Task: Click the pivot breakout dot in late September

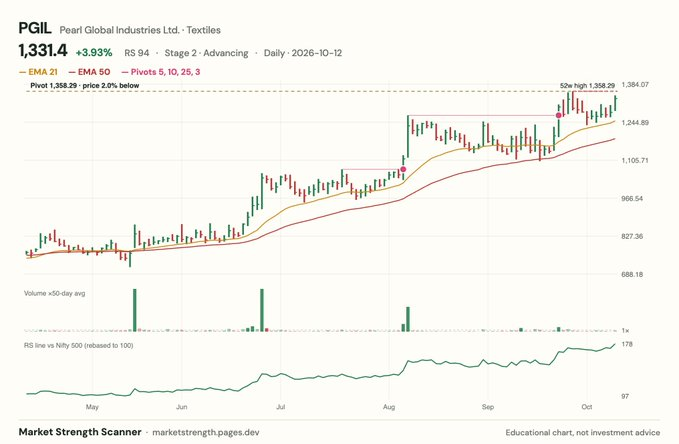Action: [x=559, y=115]
